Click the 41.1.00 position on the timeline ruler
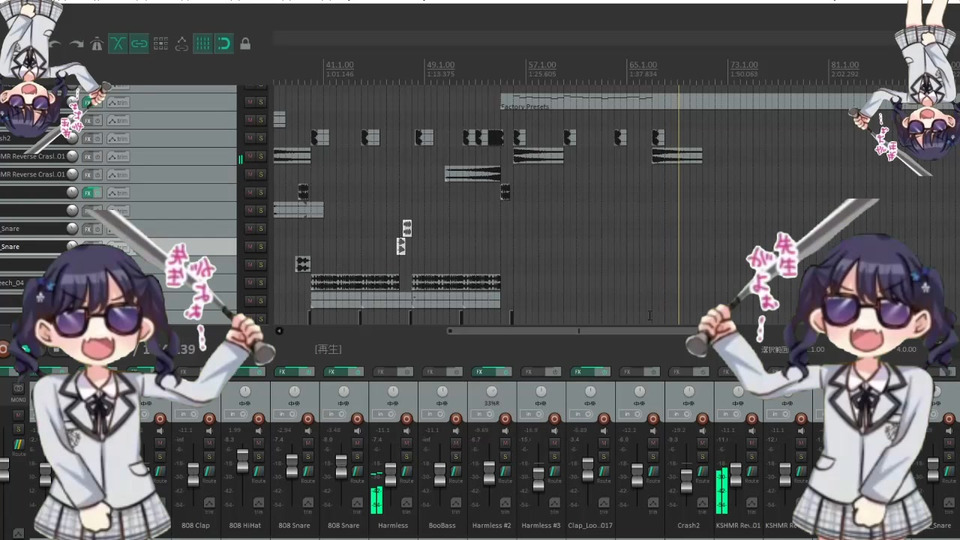 pyautogui.click(x=340, y=64)
